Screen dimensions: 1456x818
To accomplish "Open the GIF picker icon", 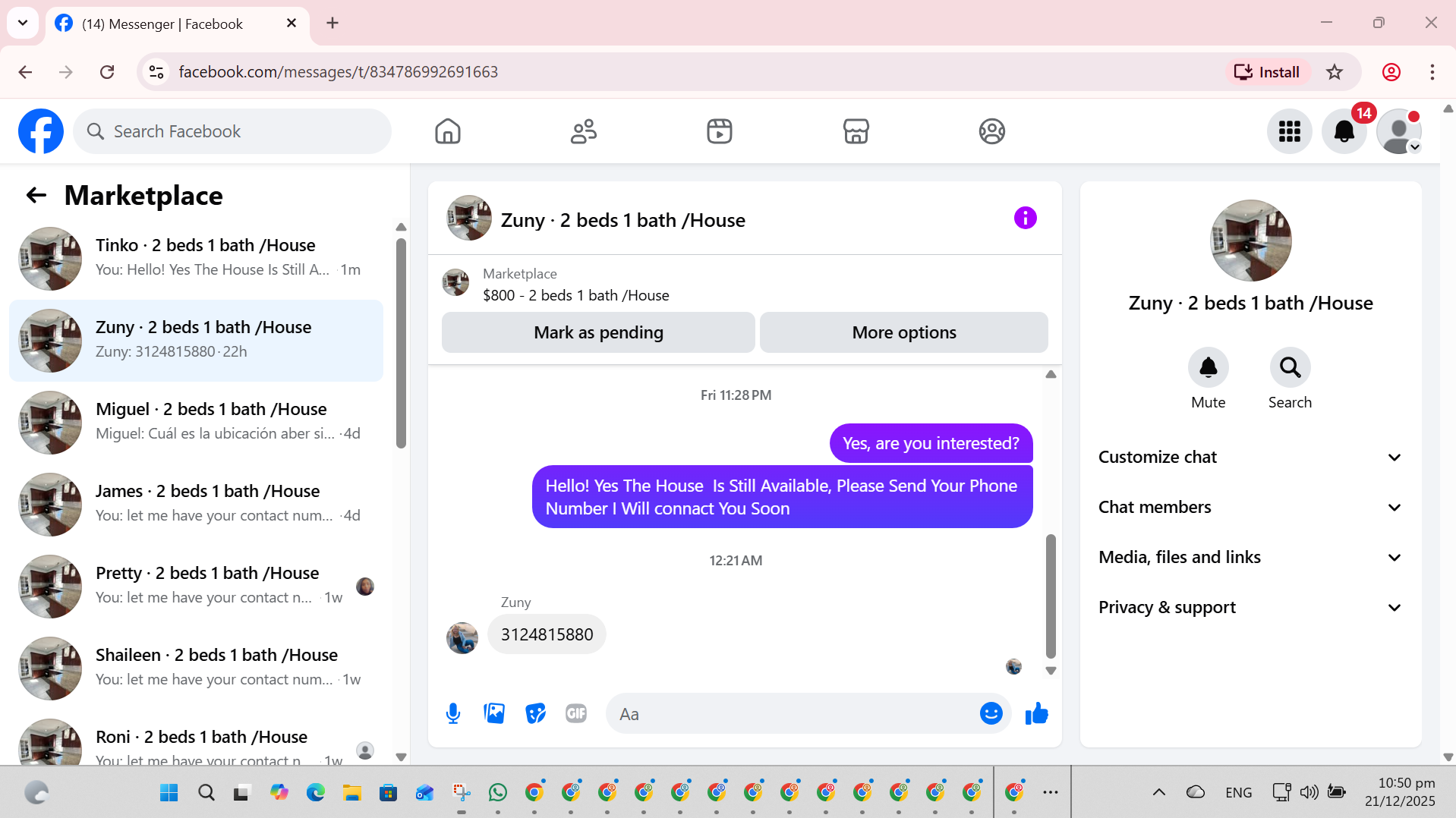I will pyautogui.click(x=576, y=713).
